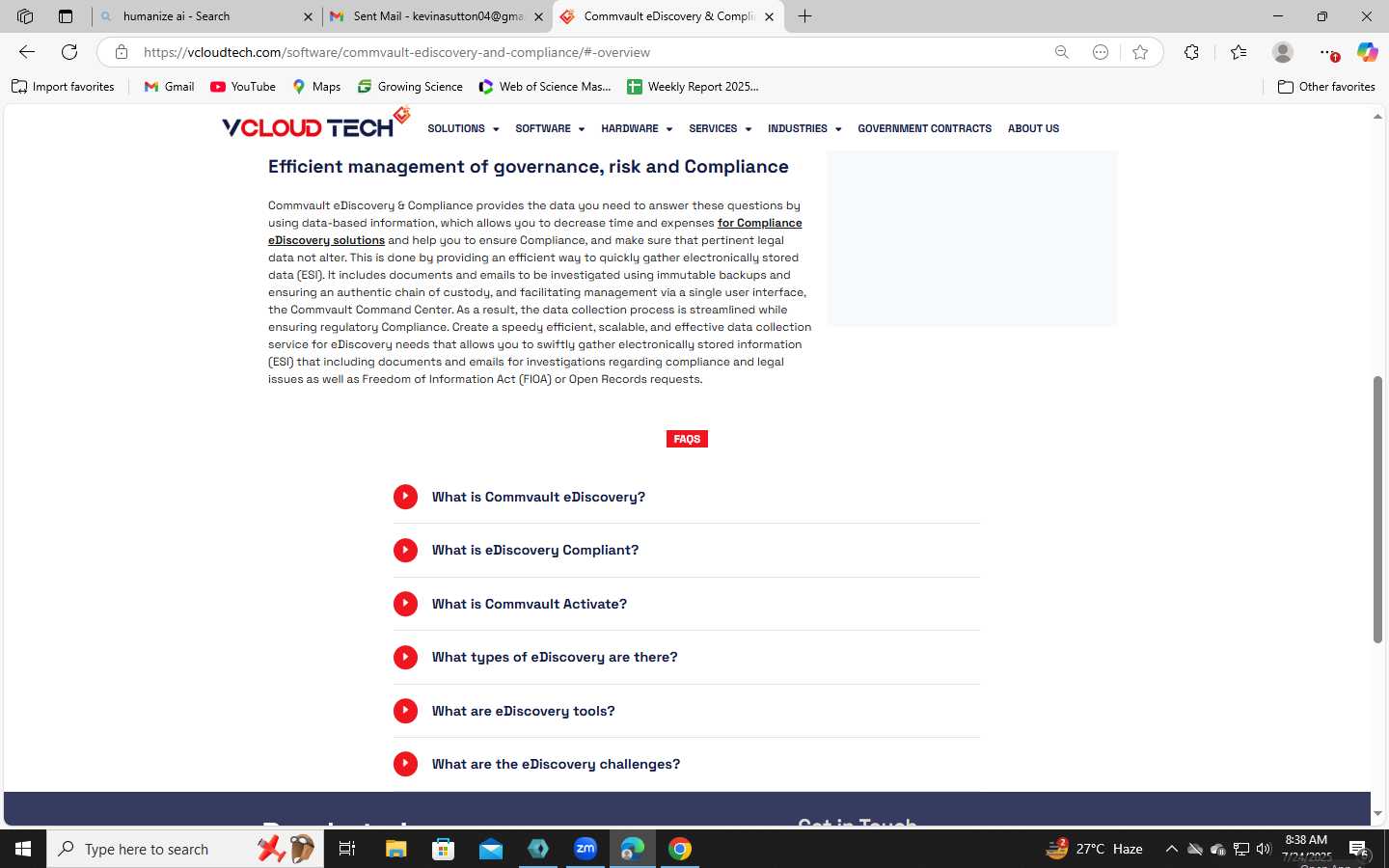Expand What is eDiscovery Compliant? FAQ
This screenshot has height=868, width=1389.
pyautogui.click(x=686, y=550)
